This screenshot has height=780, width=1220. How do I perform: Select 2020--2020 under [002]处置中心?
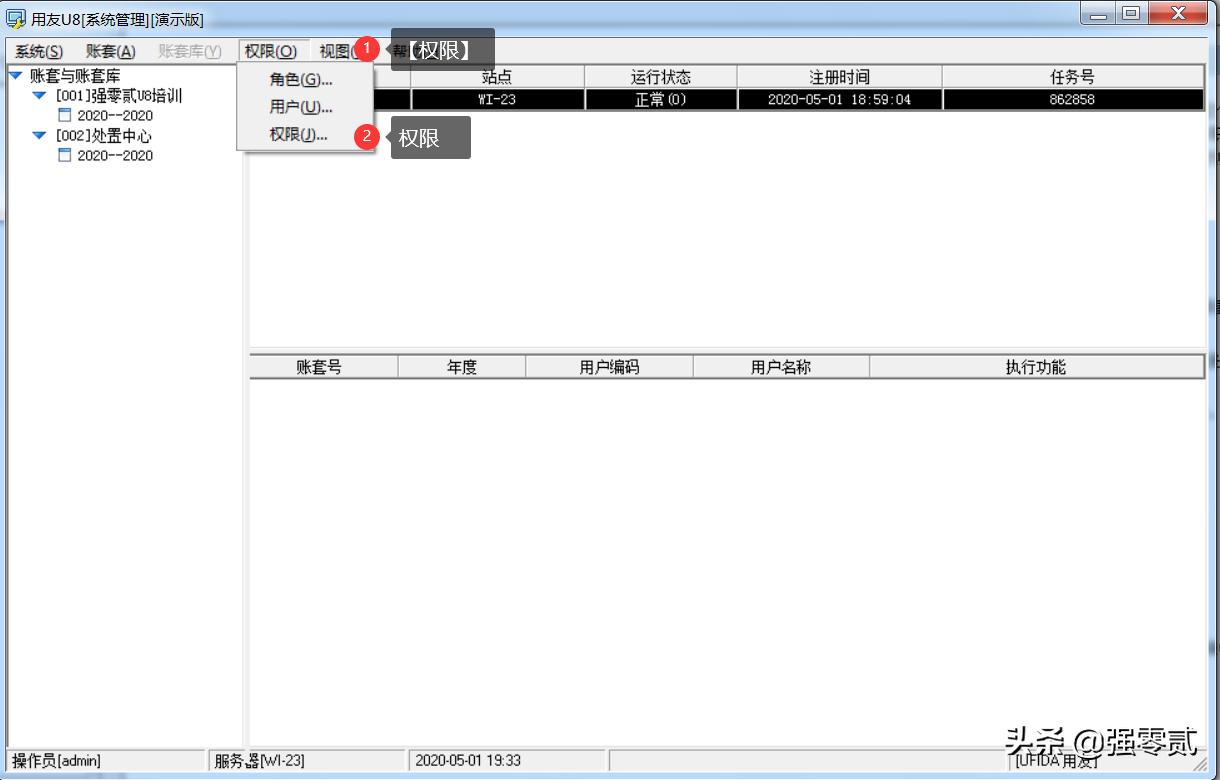[x=116, y=156]
